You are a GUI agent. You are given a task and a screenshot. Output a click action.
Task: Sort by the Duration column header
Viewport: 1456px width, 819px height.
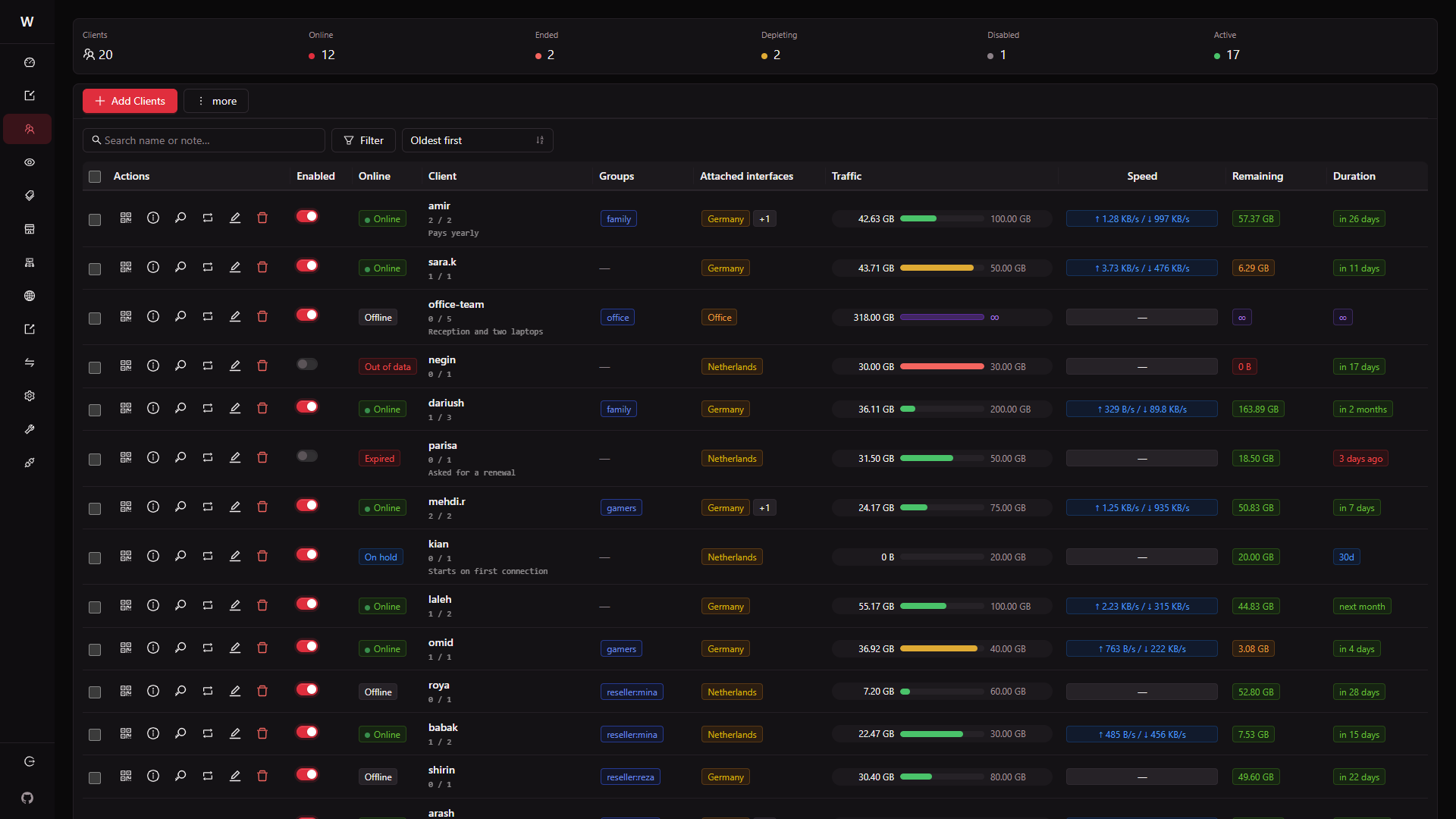point(1354,176)
